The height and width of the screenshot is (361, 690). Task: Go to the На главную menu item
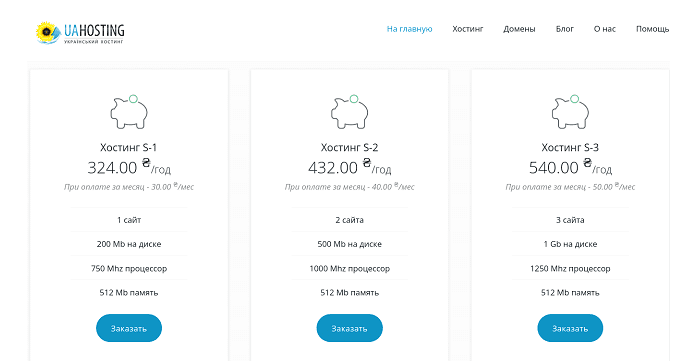click(x=409, y=29)
